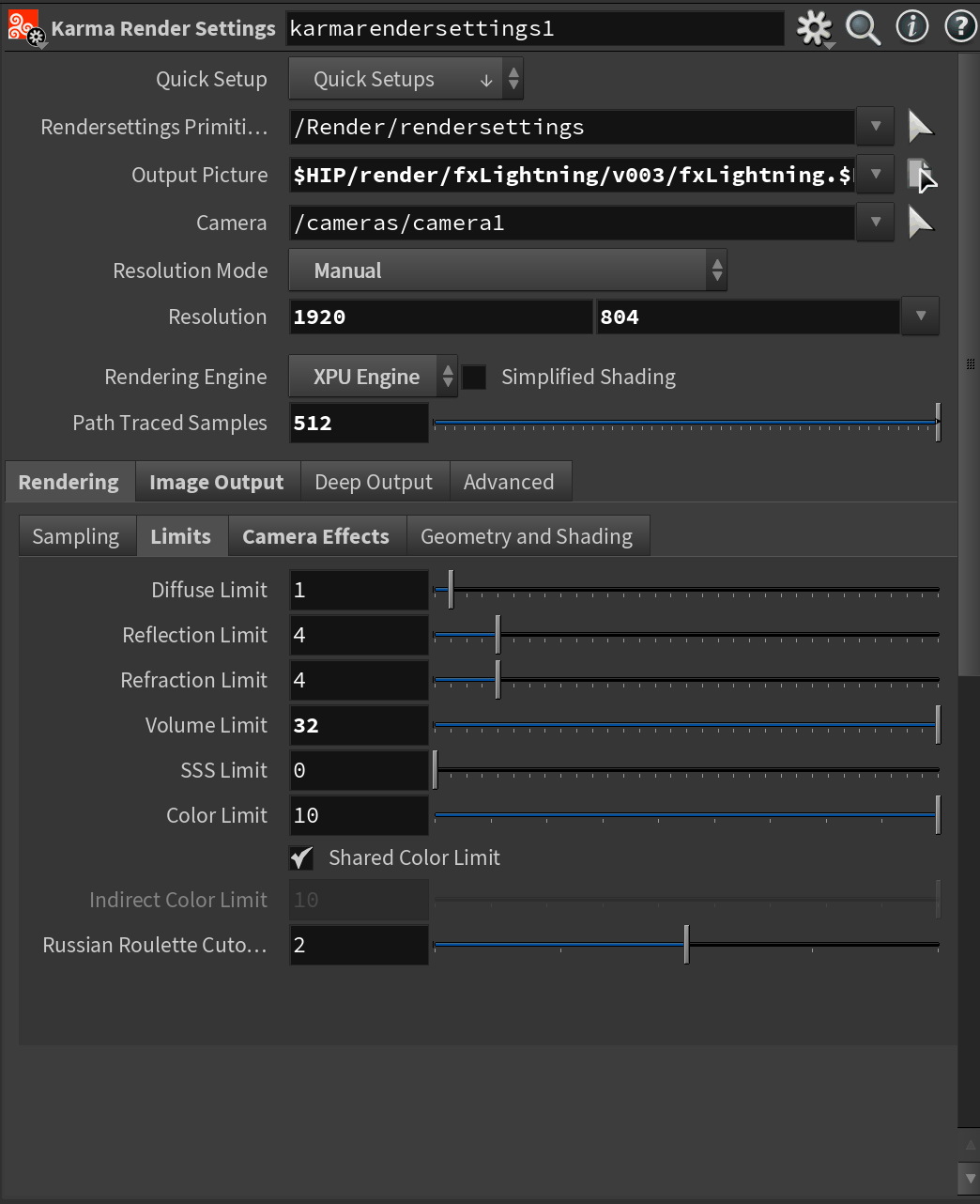Click the Path Traced Samples label
The width and height of the screenshot is (980, 1204).
[x=170, y=423]
